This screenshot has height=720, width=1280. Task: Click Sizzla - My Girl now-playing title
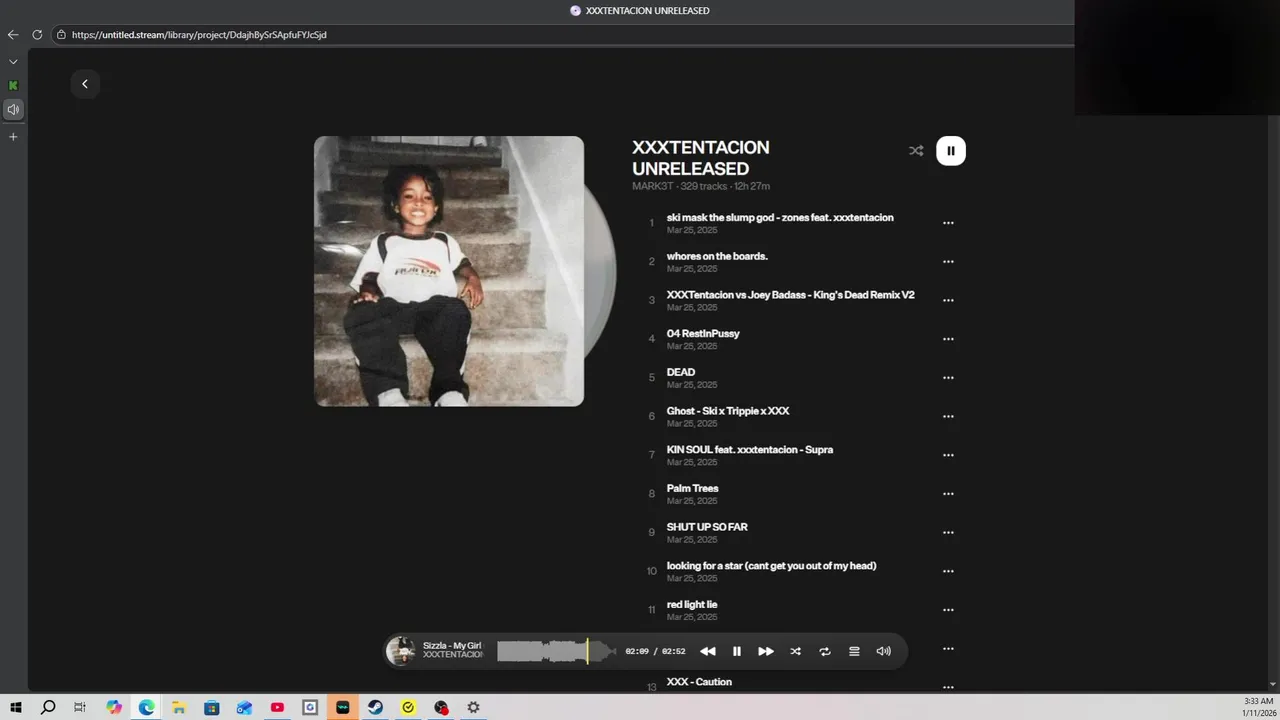452,646
